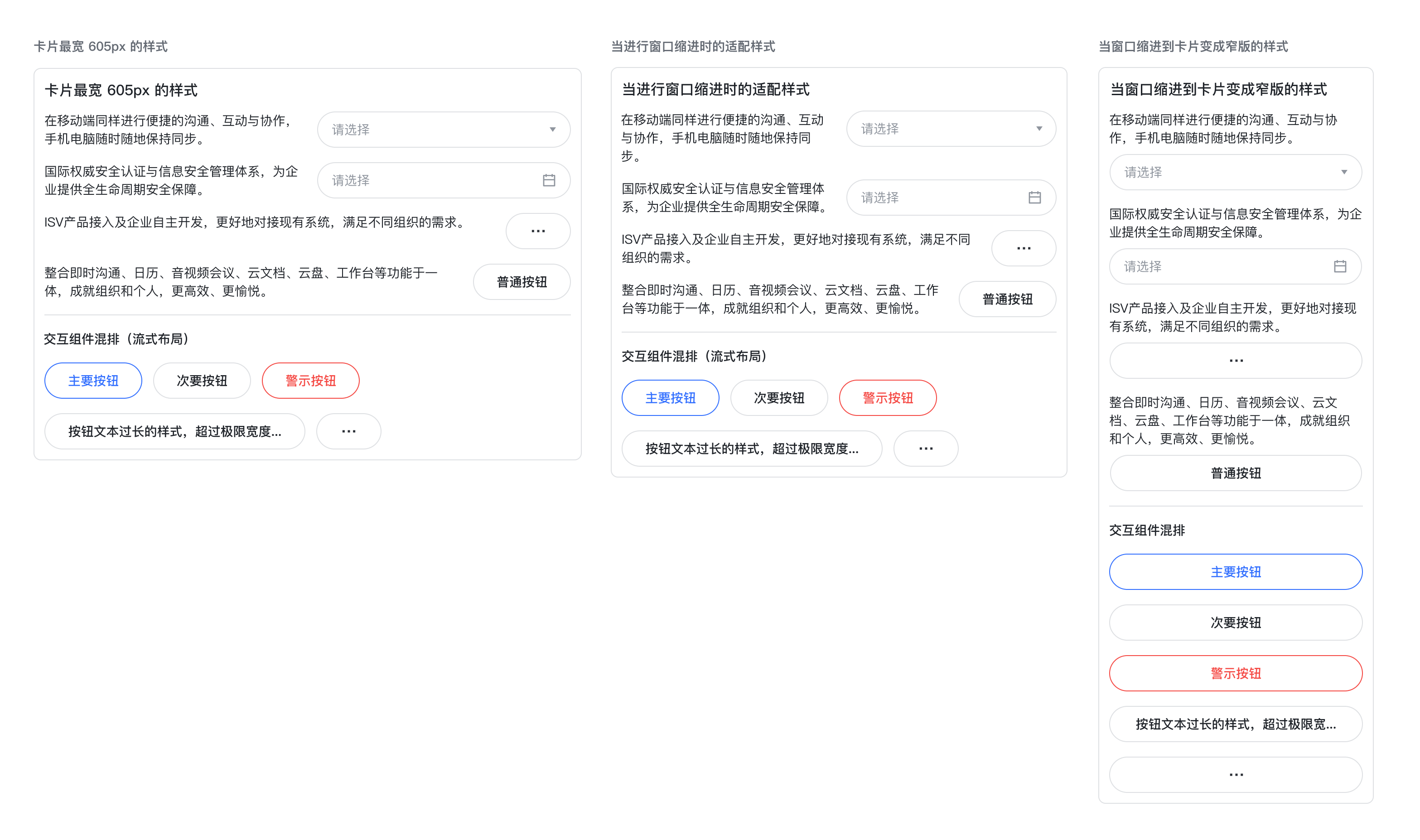The width and height of the screenshot is (1420, 840).
Task: Click the card title 当进行窗口缩进时的适配样式
Action: pos(715,89)
